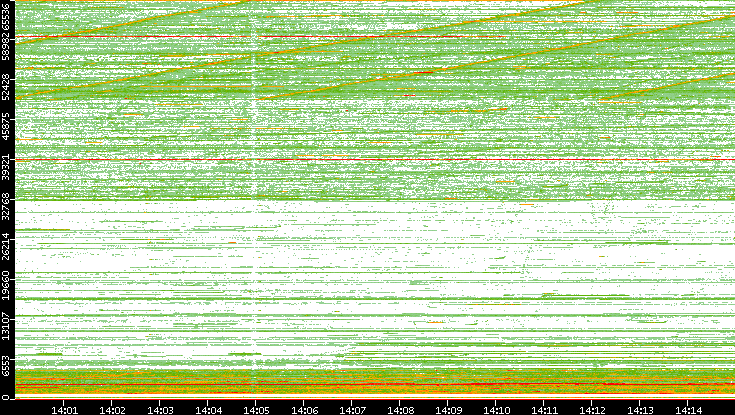Viewport: 735px width, 415px height.
Task: Select the 14:04 time axis label
Action: pos(209,410)
